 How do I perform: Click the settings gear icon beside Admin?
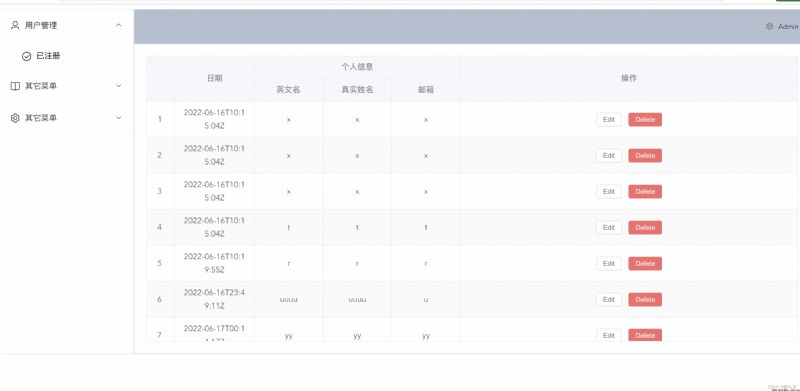click(x=769, y=27)
